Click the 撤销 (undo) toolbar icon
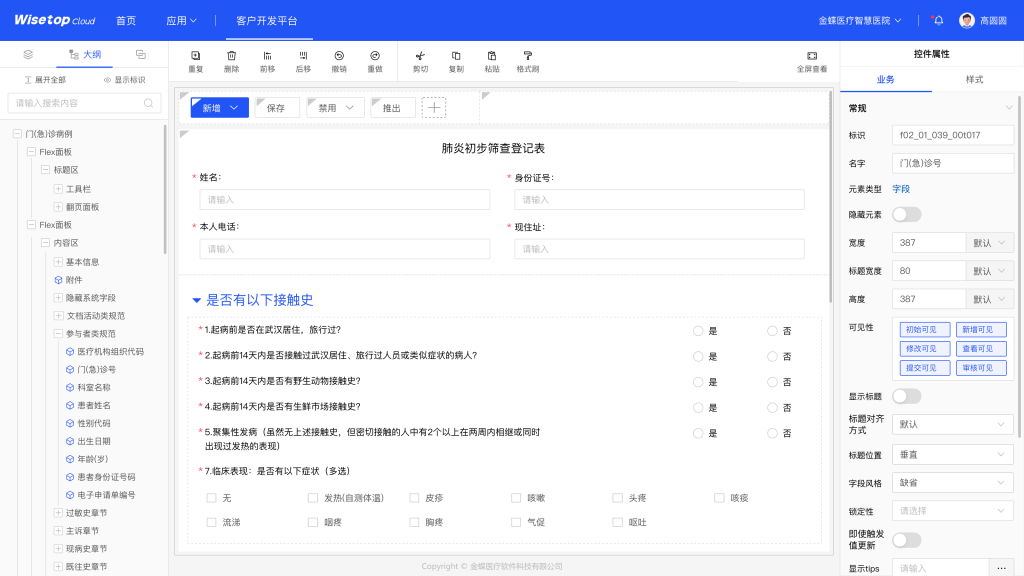The width and height of the screenshot is (1024, 576). tap(339, 56)
